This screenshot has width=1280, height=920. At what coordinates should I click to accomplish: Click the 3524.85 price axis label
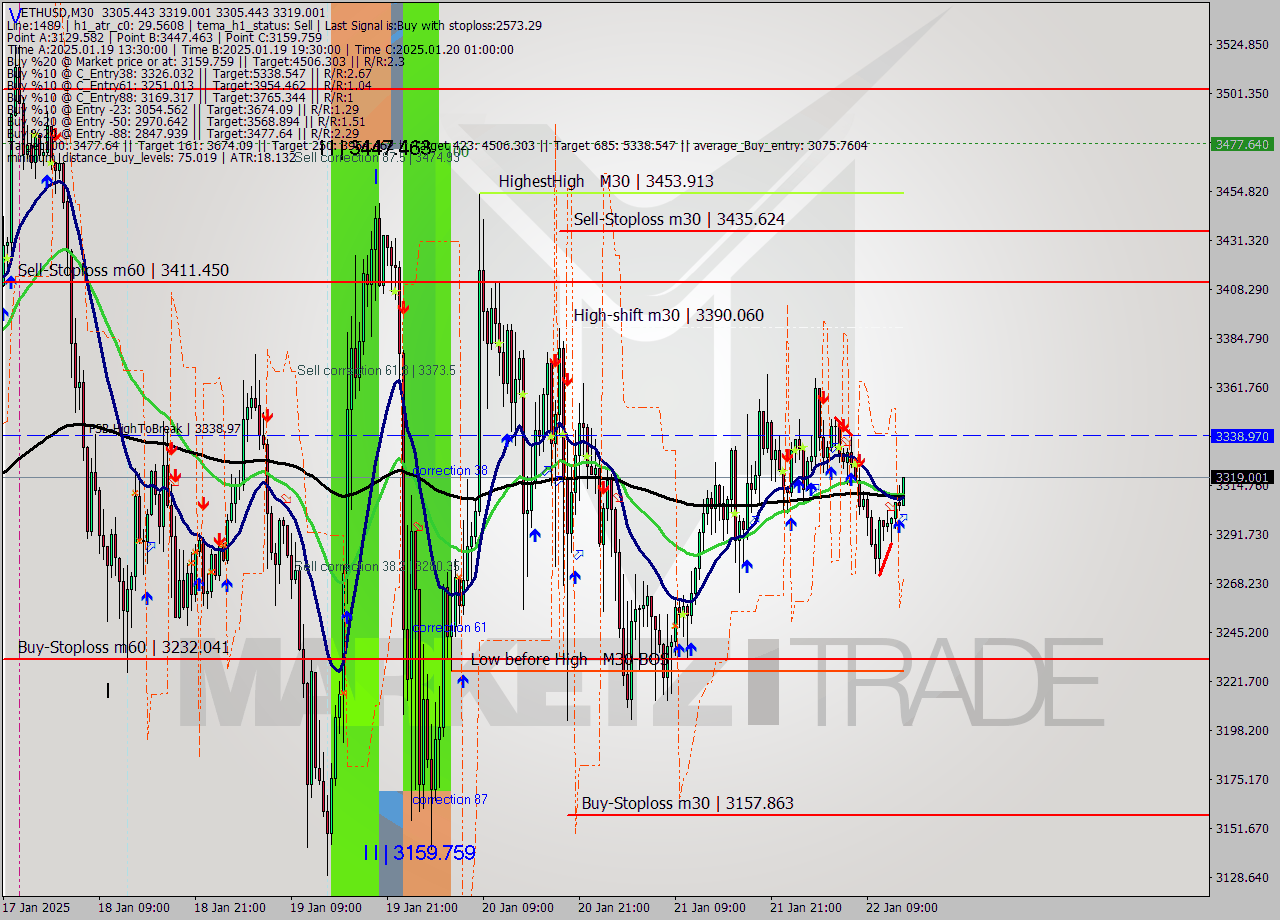pyautogui.click(x=1243, y=44)
